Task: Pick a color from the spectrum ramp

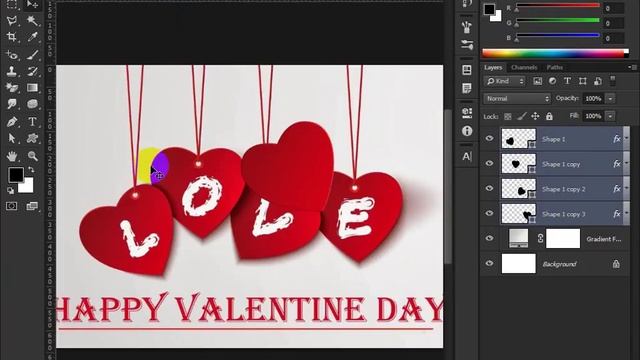Action: (555, 53)
